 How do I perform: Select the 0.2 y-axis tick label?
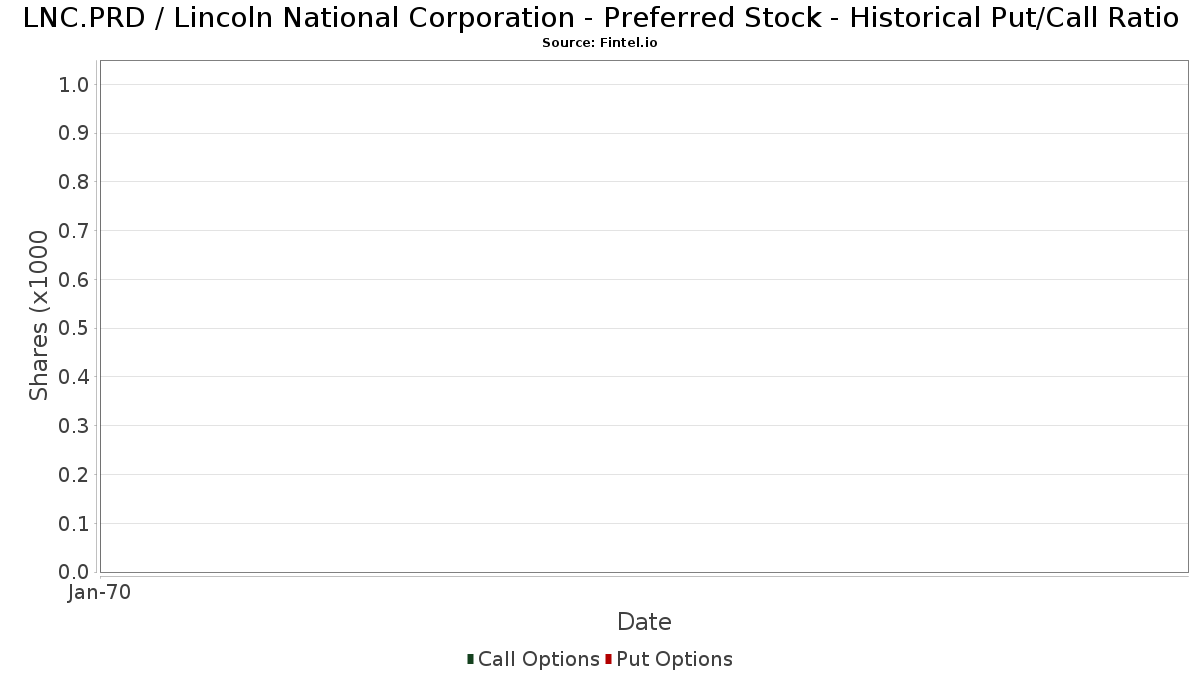pyautogui.click(x=75, y=475)
